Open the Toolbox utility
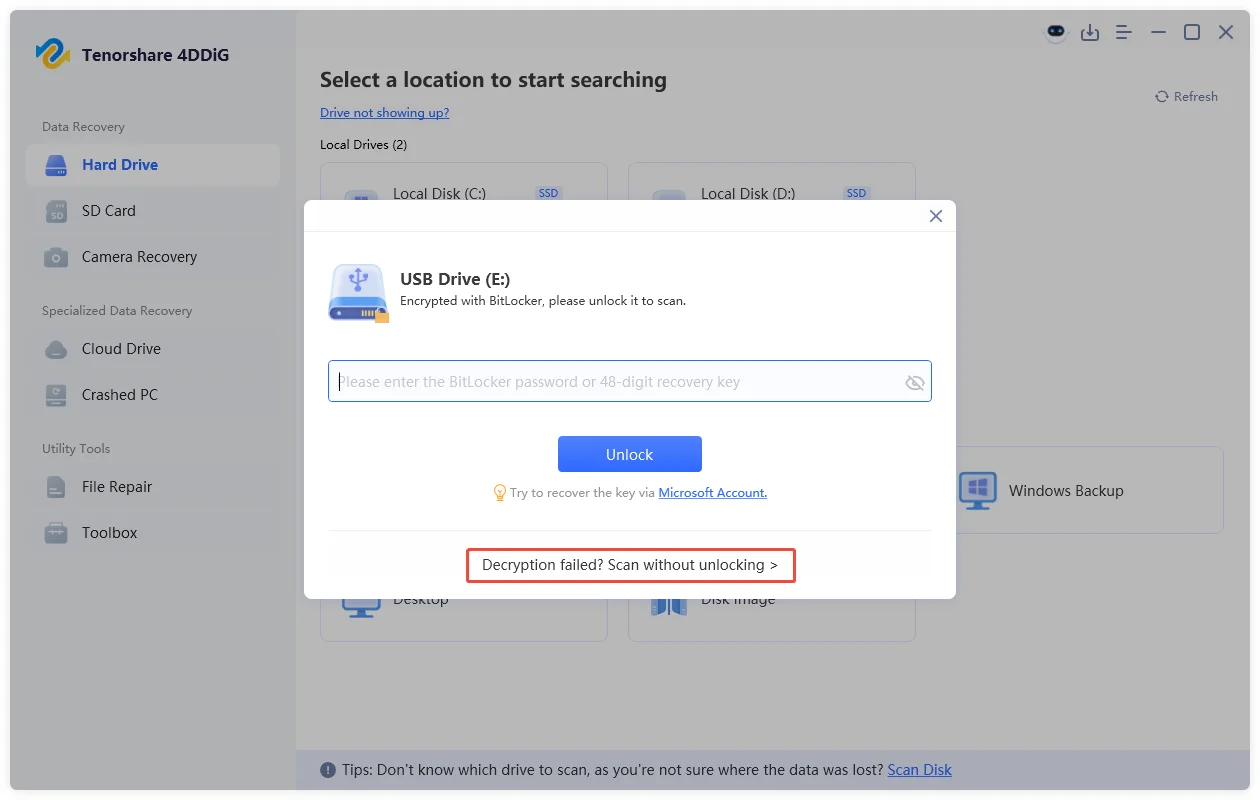 point(108,532)
